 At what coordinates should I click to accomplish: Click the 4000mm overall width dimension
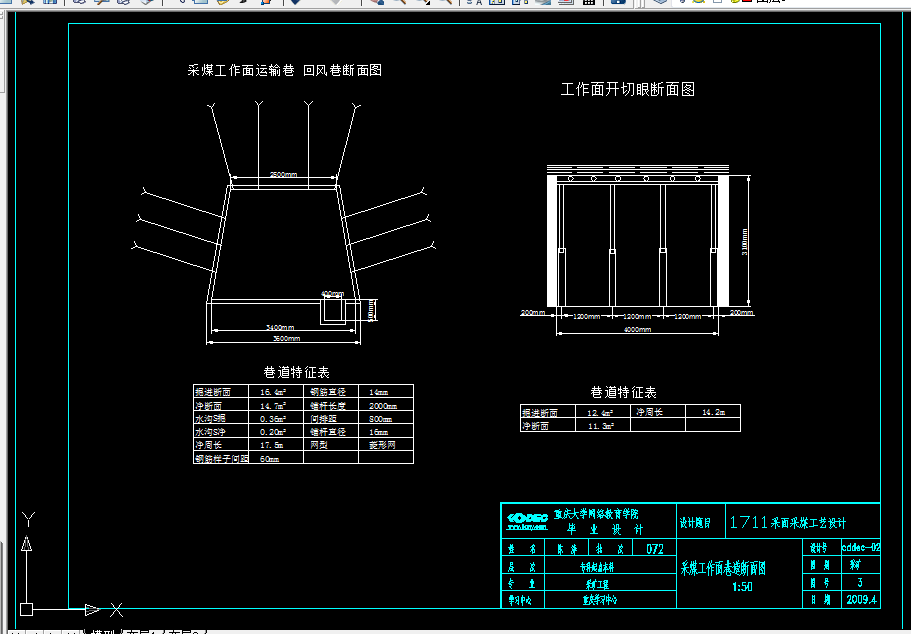pos(637,329)
